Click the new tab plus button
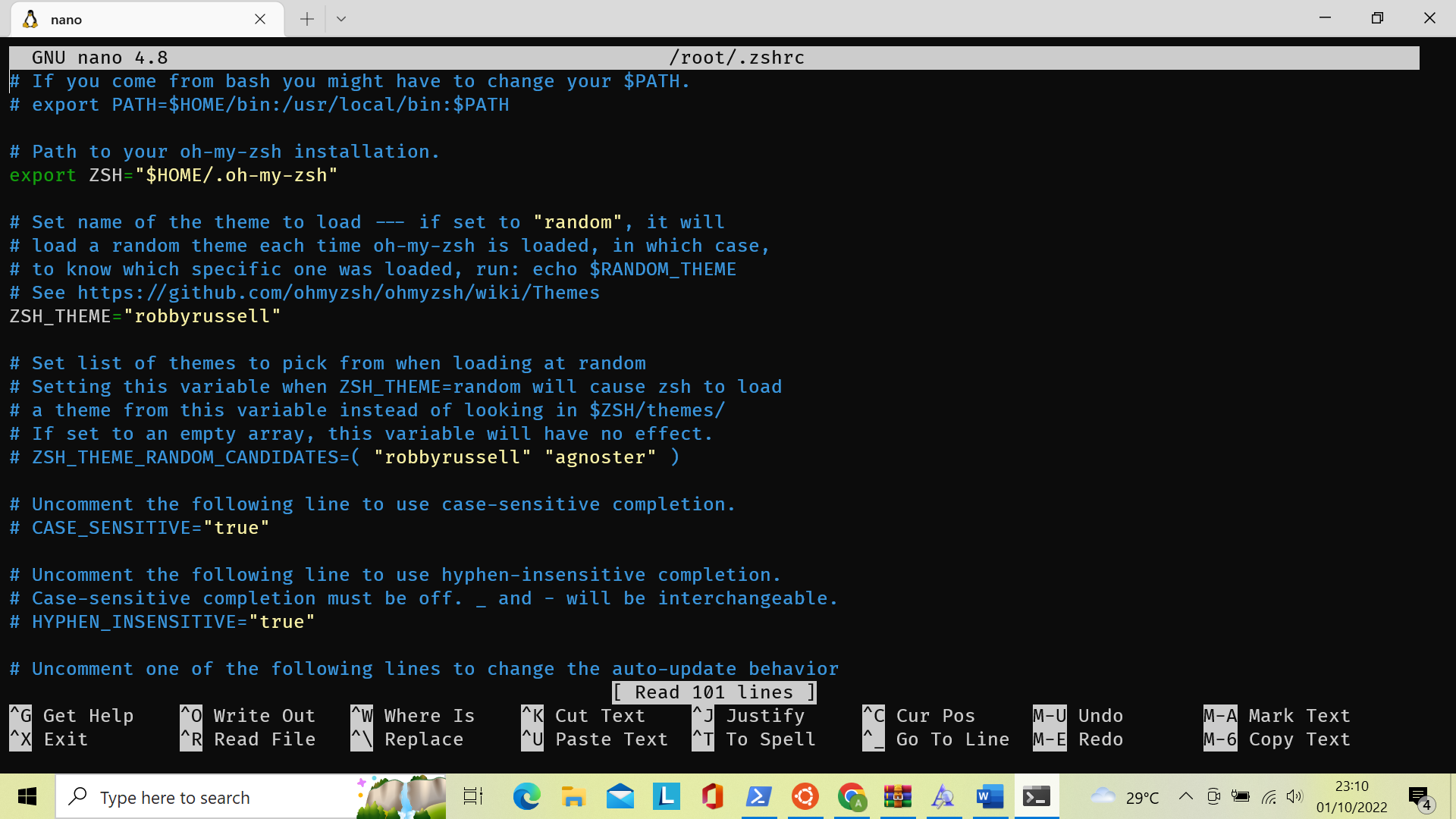This screenshot has height=819, width=1456. tap(306, 18)
